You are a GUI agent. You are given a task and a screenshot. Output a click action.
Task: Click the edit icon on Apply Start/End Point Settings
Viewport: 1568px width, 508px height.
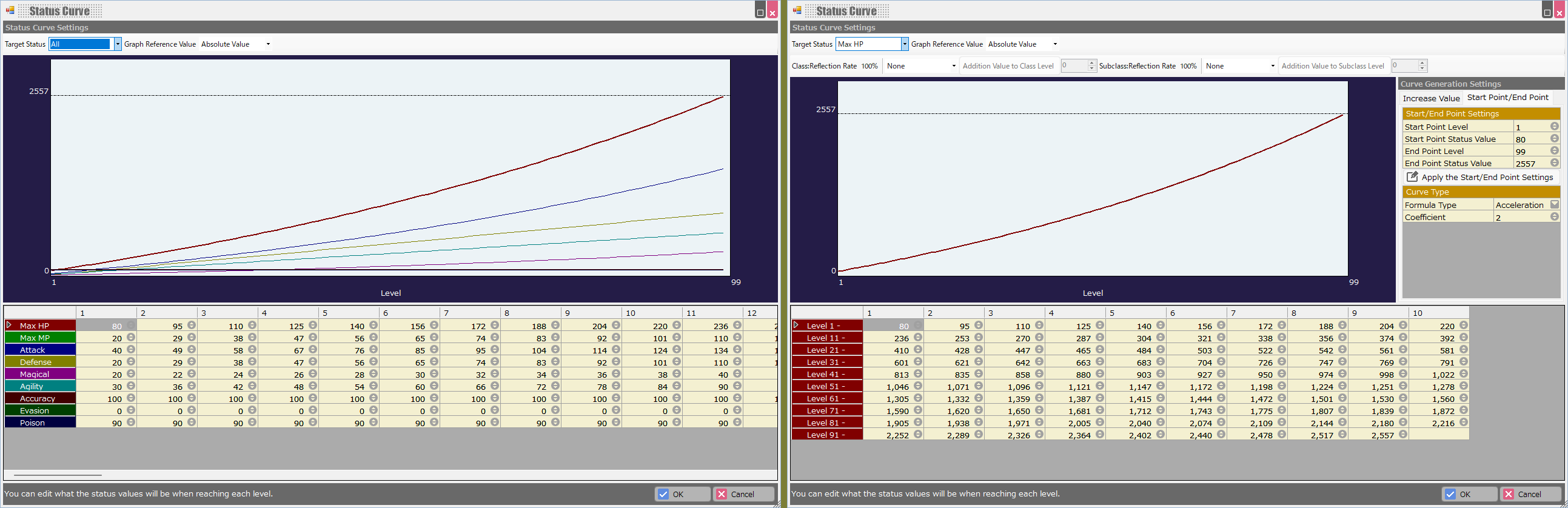coord(1412,177)
